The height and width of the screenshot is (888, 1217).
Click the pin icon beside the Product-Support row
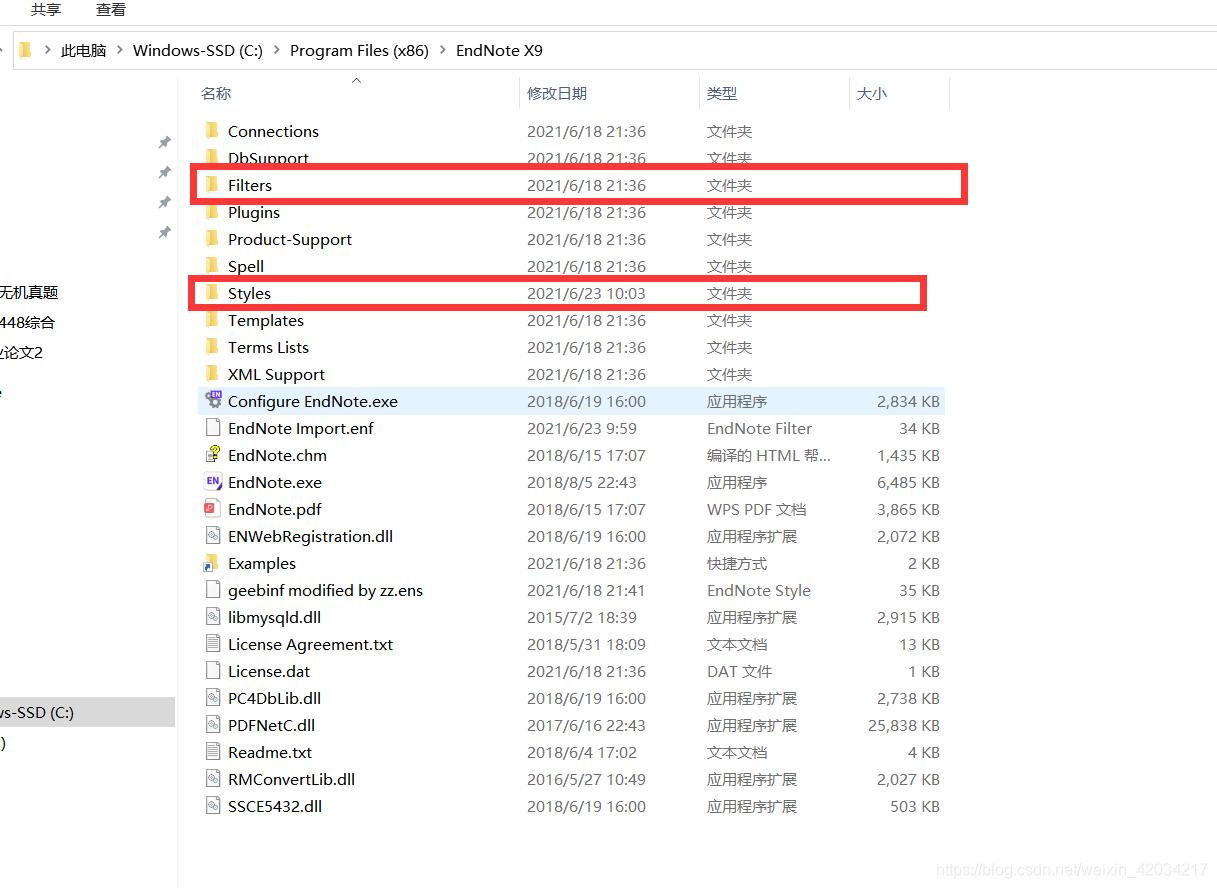(165, 233)
